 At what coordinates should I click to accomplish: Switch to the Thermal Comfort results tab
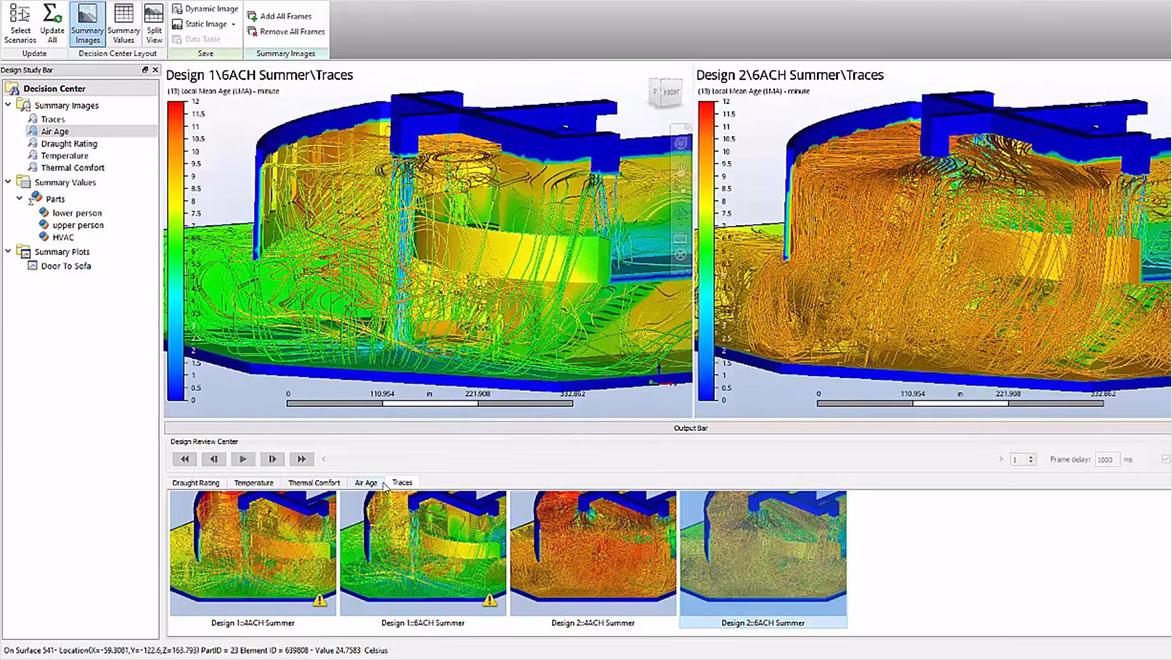tap(313, 482)
